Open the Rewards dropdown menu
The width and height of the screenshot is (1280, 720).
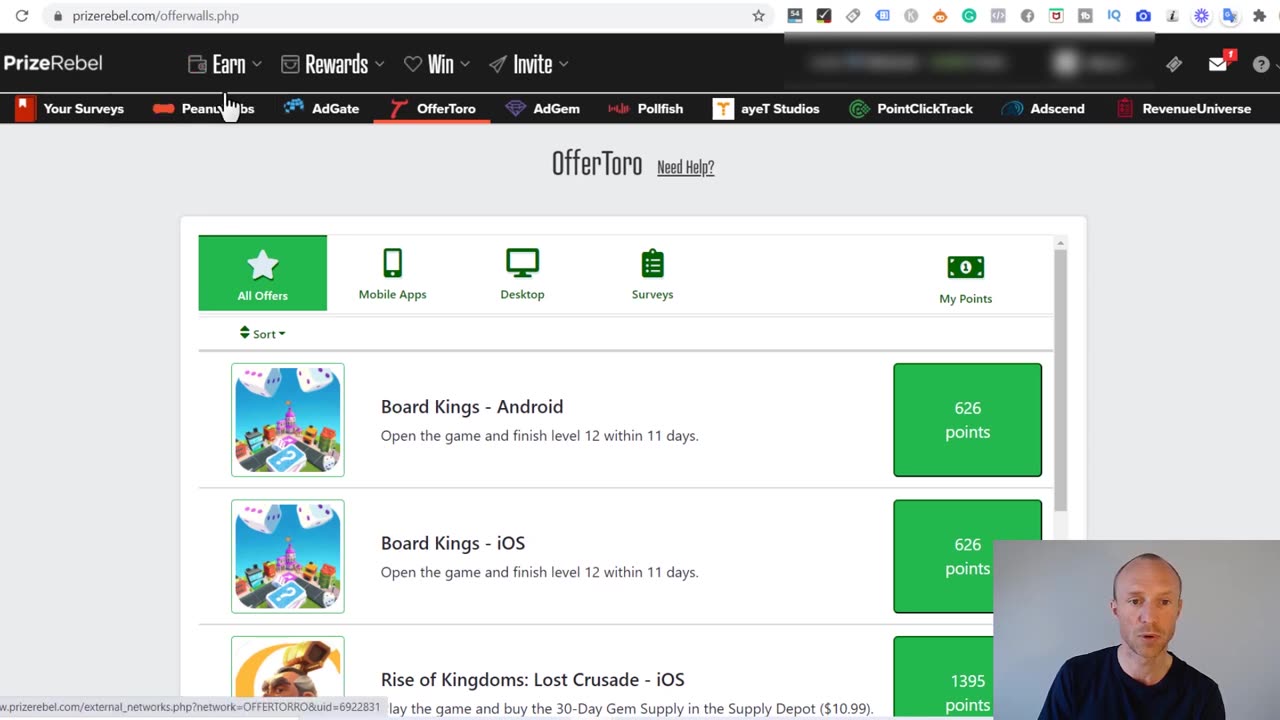tap(333, 64)
